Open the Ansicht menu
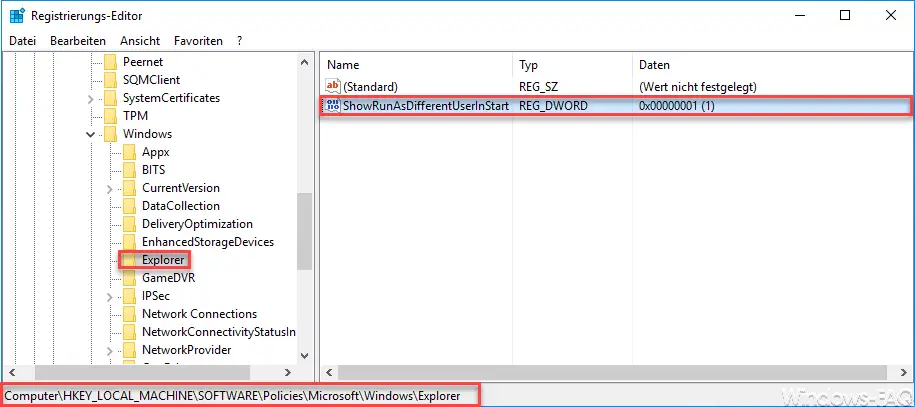 click(x=140, y=41)
